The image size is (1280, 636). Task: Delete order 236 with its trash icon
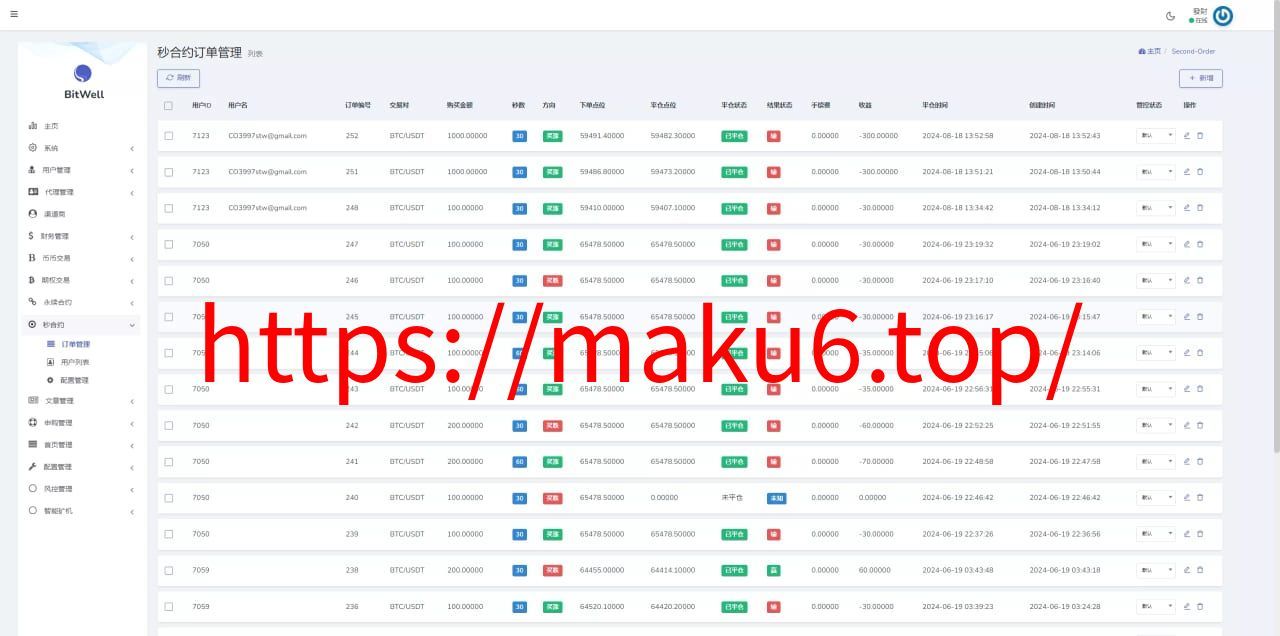tap(1200, 606)
